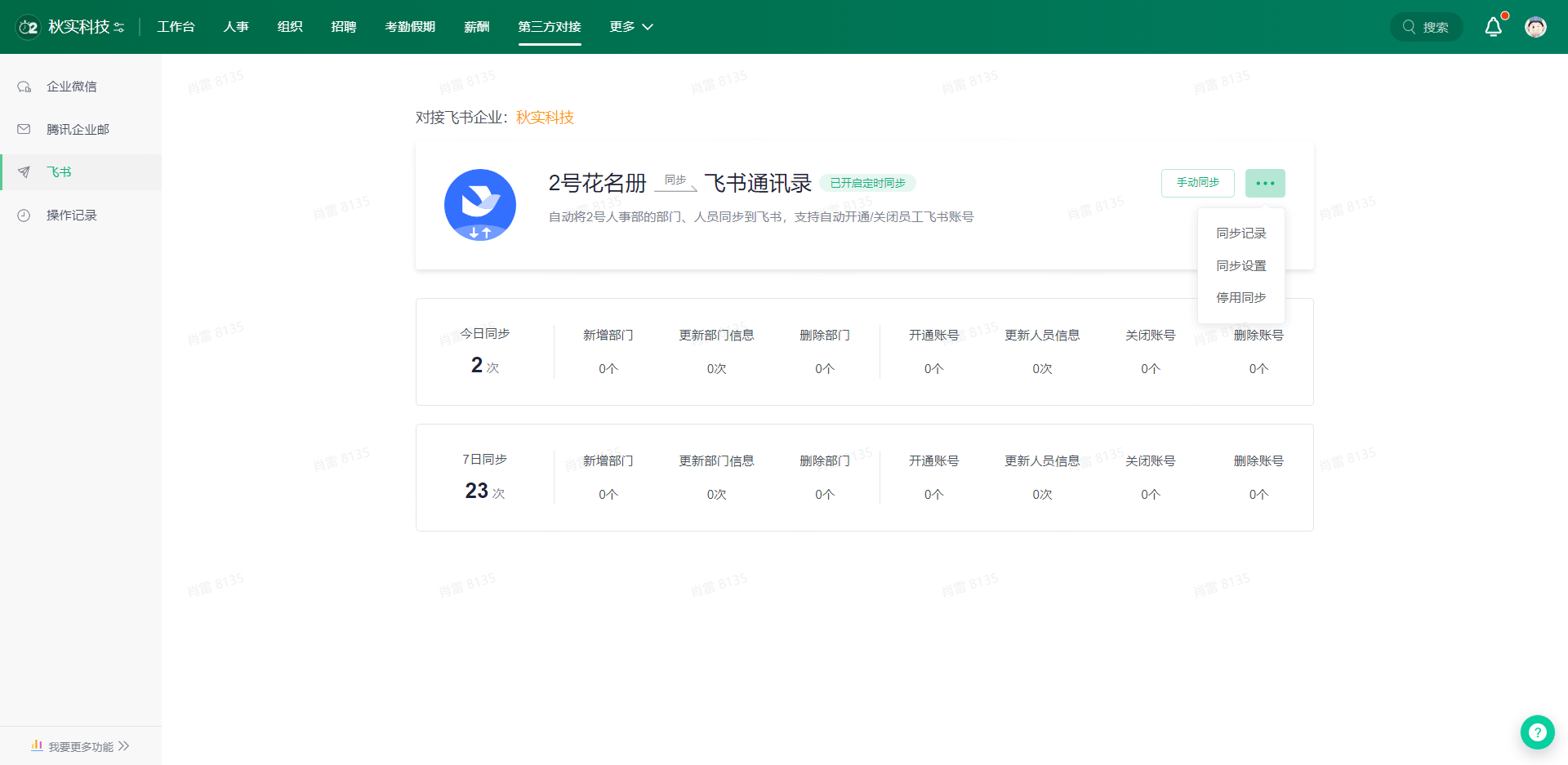Open the notification bell
This screenshot has width=1568, height=765.
coord(1494,27)
